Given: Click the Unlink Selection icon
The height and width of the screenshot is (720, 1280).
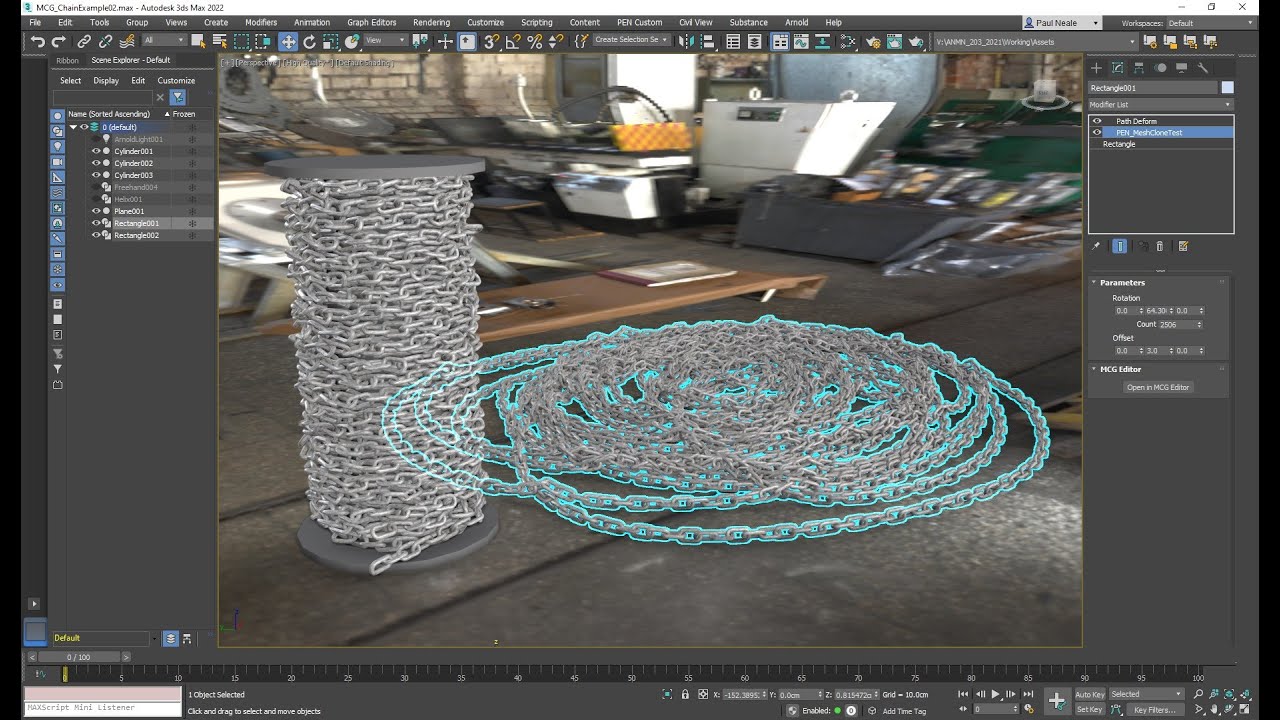Looking at the screenshot, I should tap(105, 41).
